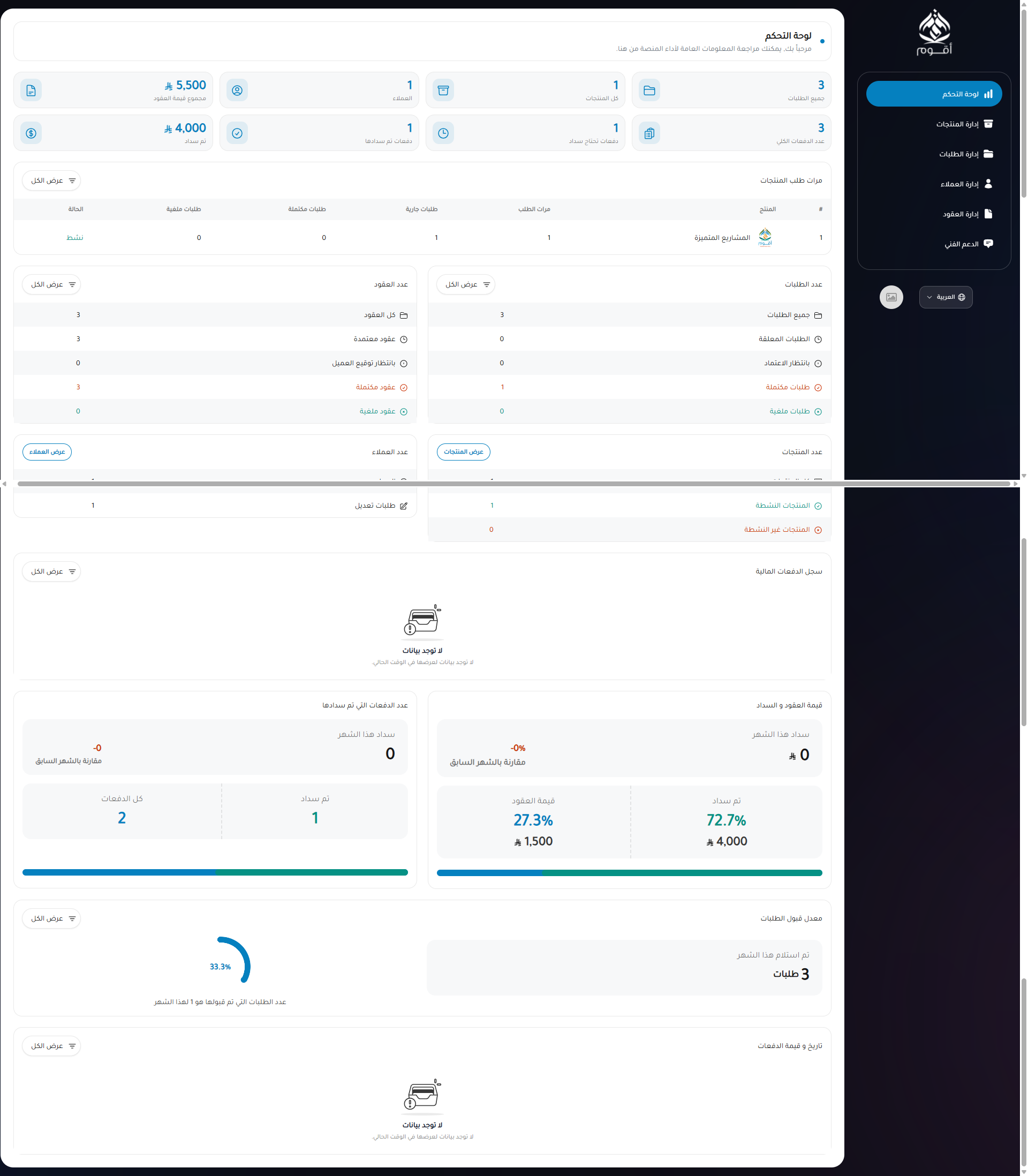
Task: Open عرض الكل filter in مرات طلب المنتجات
Action: point(51,180)
